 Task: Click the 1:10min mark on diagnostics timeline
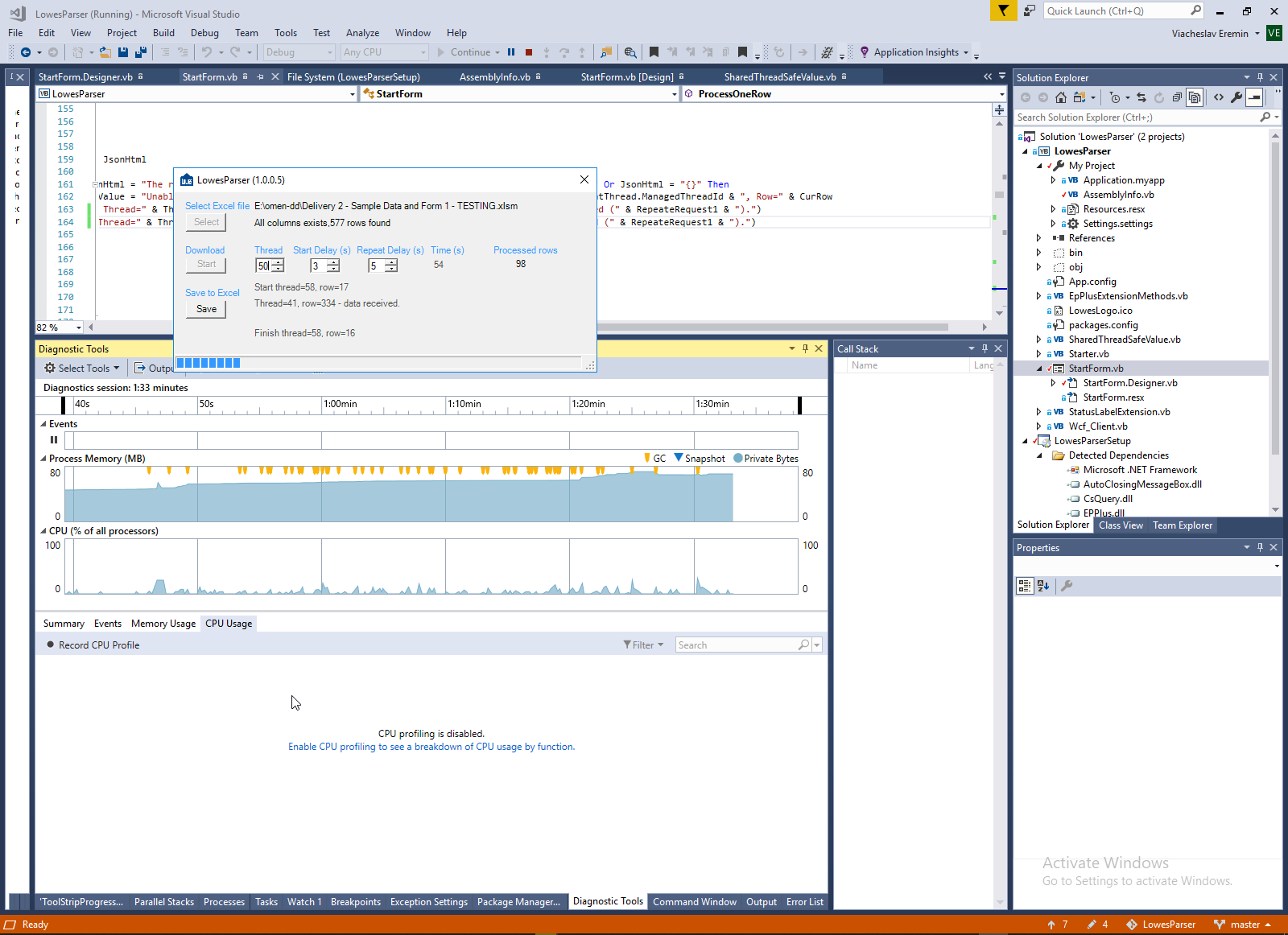click(x=466, y=404)
